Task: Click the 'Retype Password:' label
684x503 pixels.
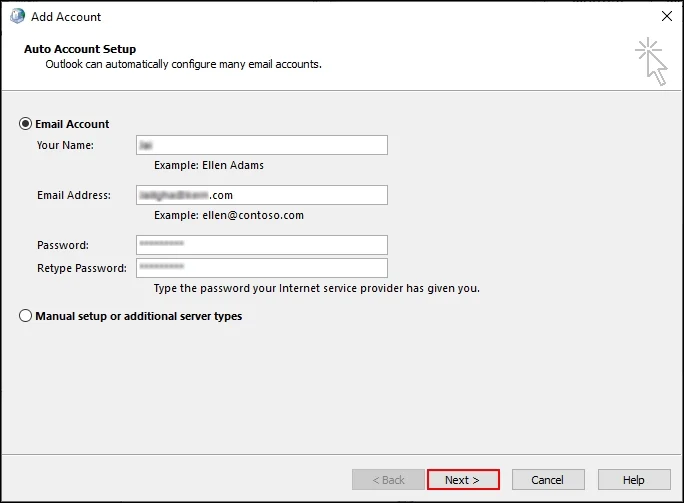Action: [82, 268]
